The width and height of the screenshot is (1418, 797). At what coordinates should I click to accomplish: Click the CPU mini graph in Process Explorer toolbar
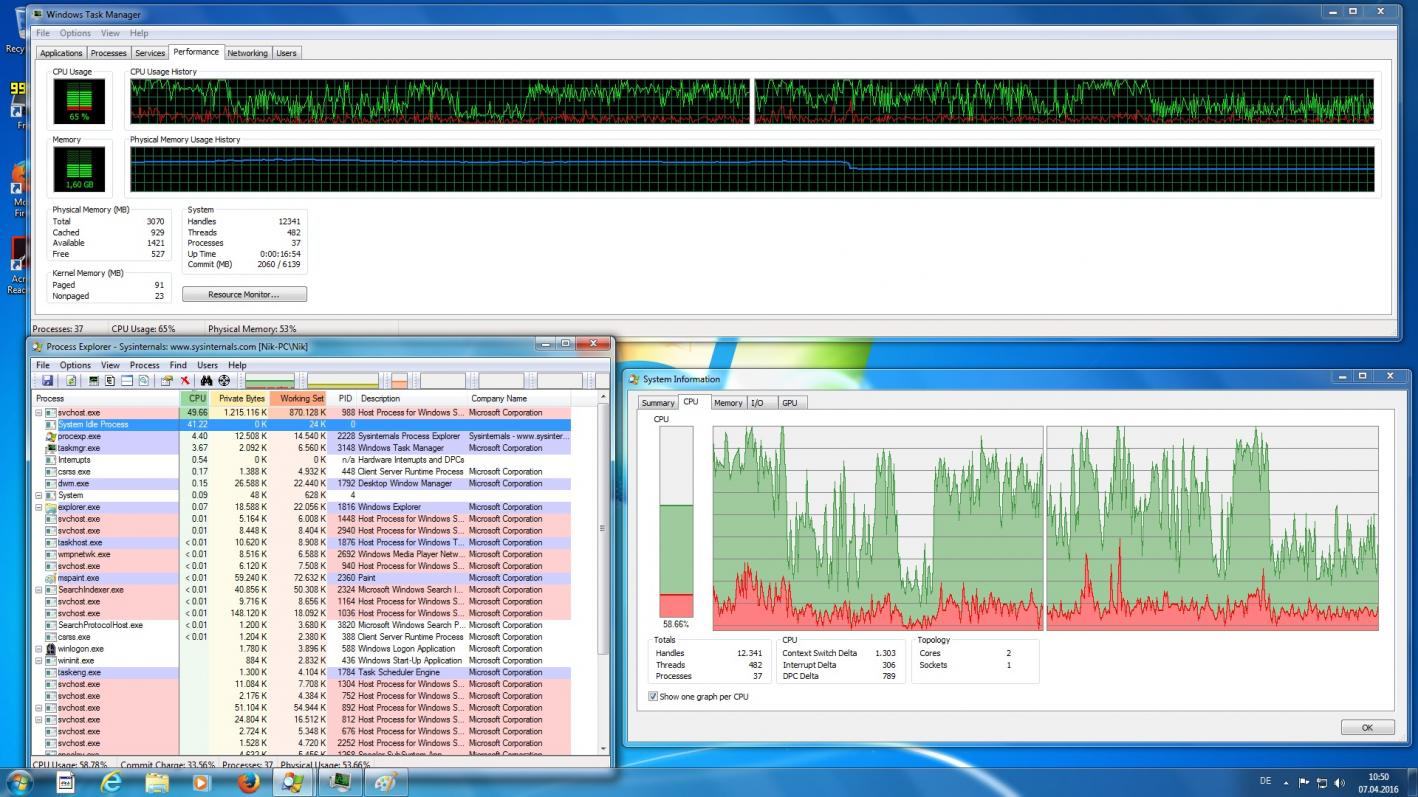coord(270,381)
